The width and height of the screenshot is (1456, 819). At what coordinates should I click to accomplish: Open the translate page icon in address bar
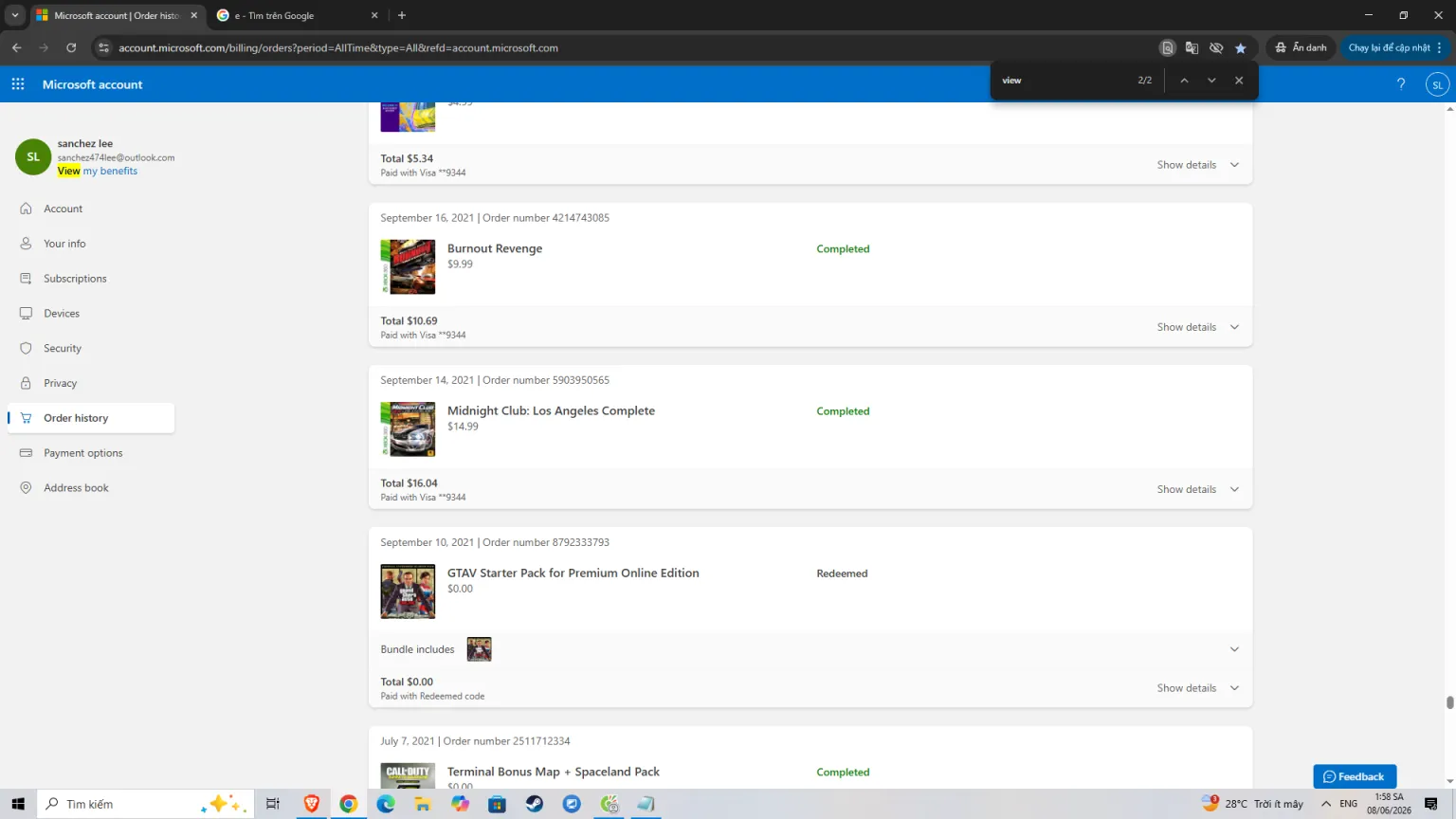[1192, 47]
